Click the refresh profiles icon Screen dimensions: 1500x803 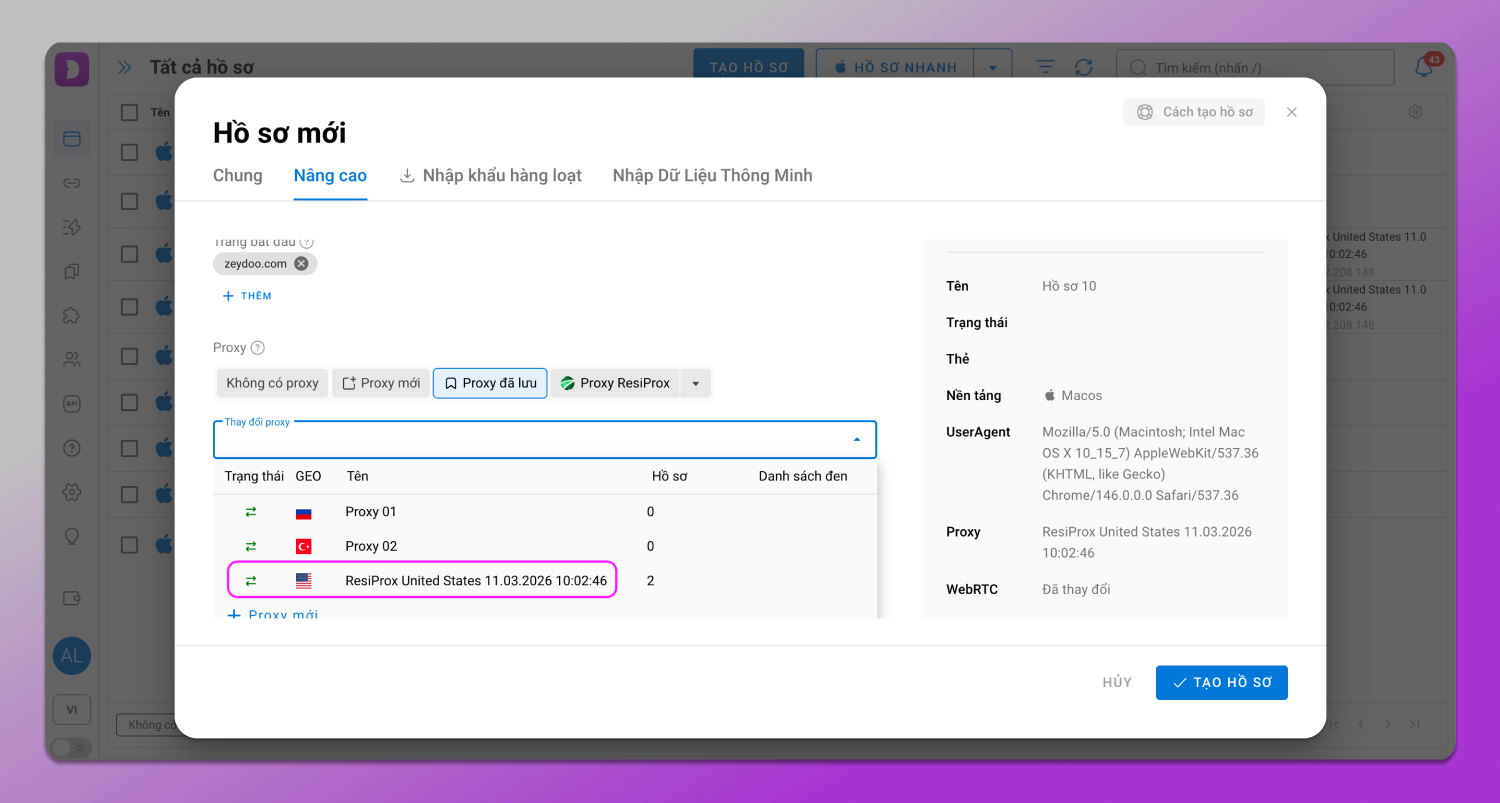tap(1083, 67)
